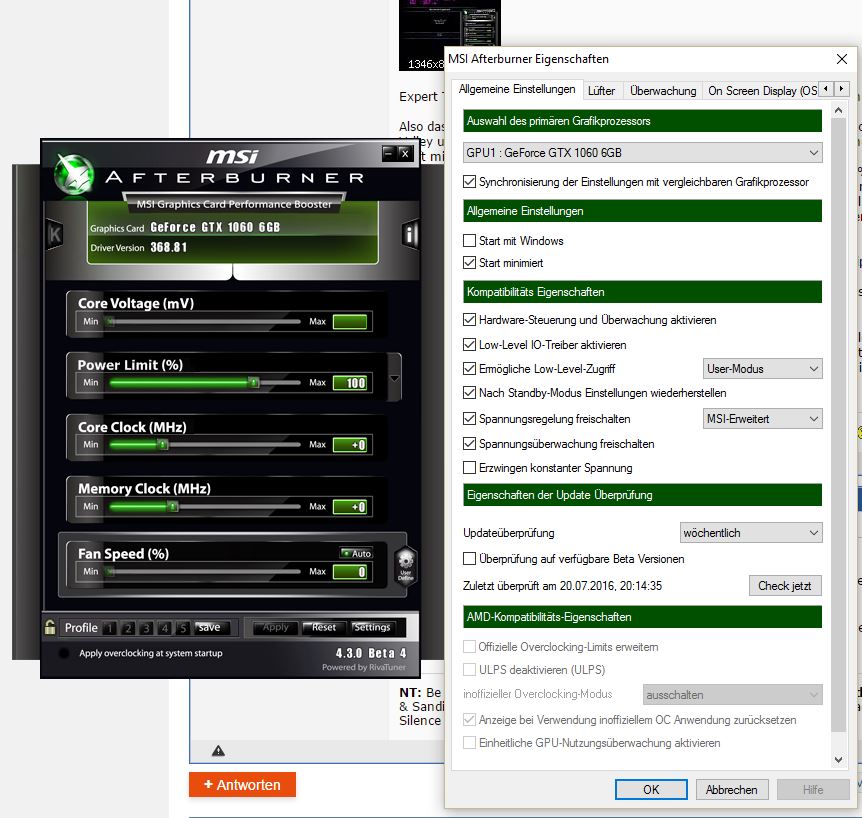
Task: Click the Core Voltage value field
Action: [350, 322]
